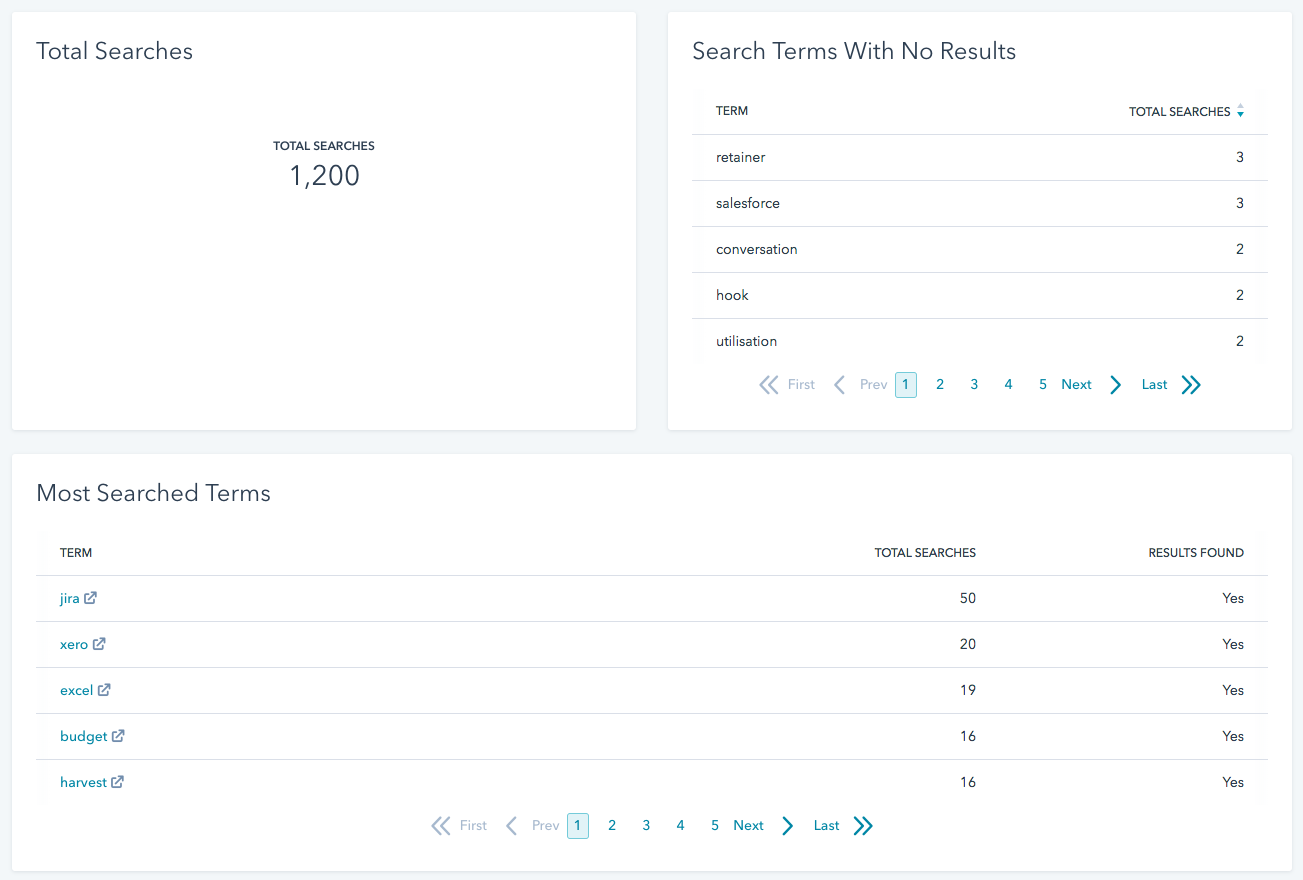The height and width of the screenshot is (880, 1303).
Task: Go to page 3 of Most Searched Terms
Action: click(646, 826)
